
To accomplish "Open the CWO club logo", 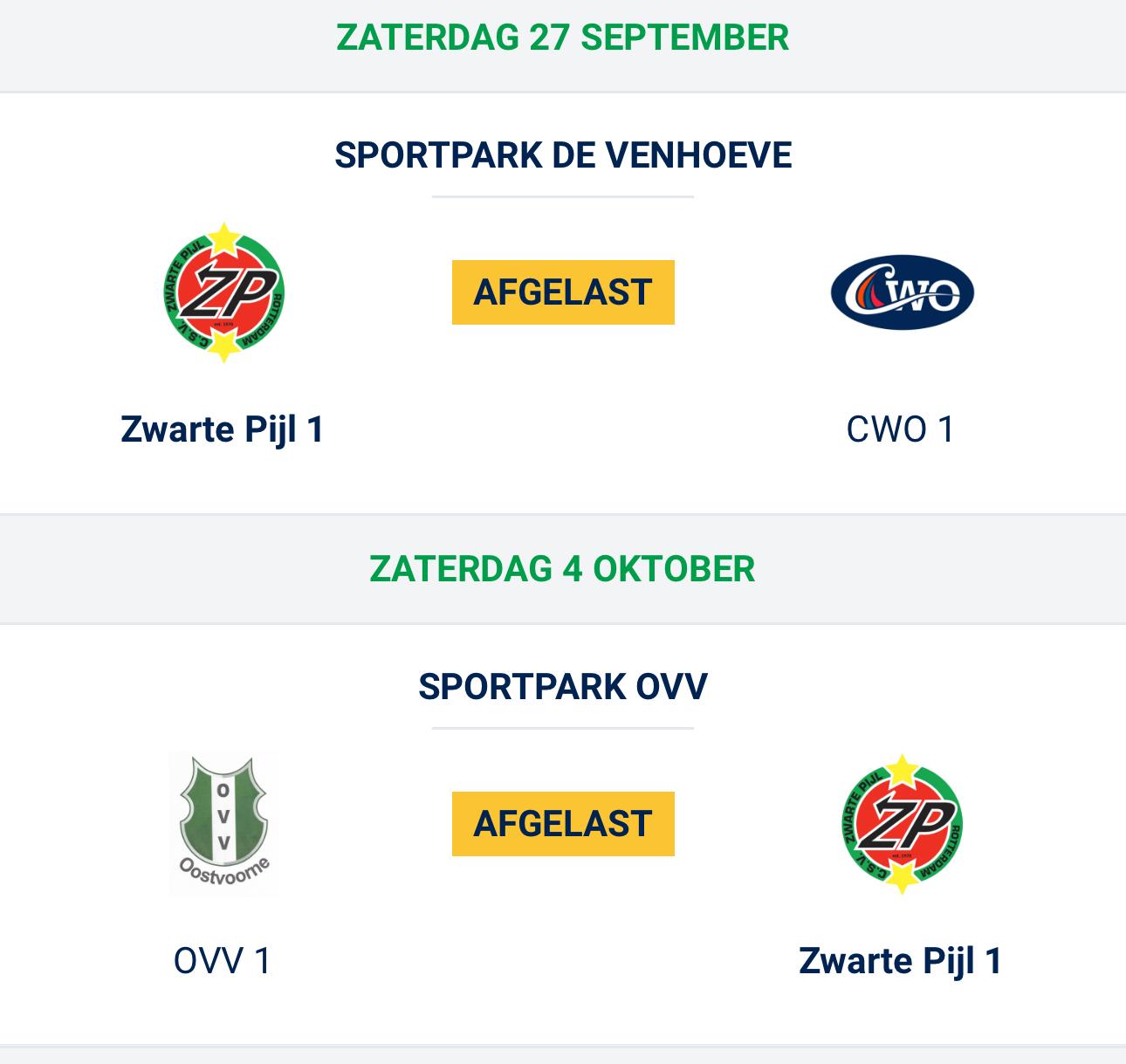I will [x=902, y=292].
